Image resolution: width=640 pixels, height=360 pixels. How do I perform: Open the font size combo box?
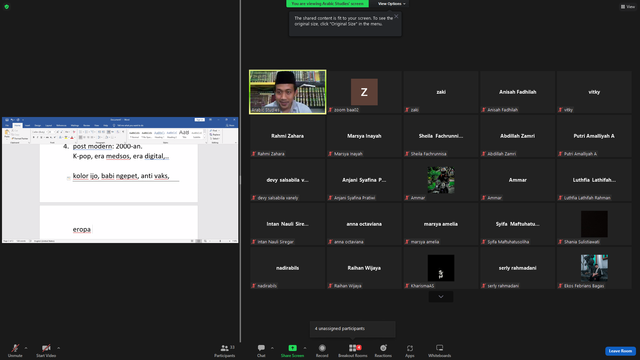(x=51, y=132)
